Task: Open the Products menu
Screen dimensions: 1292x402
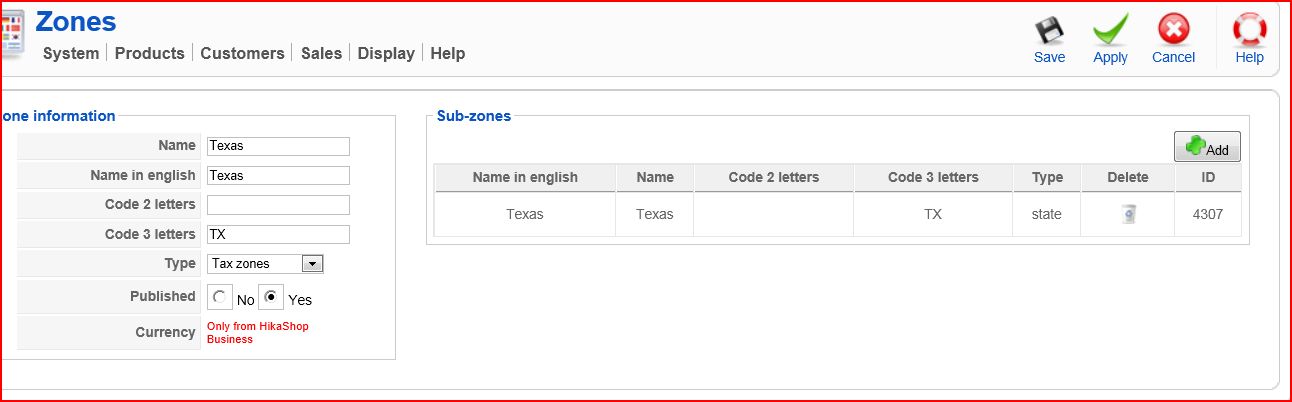Action: [150, 54]
